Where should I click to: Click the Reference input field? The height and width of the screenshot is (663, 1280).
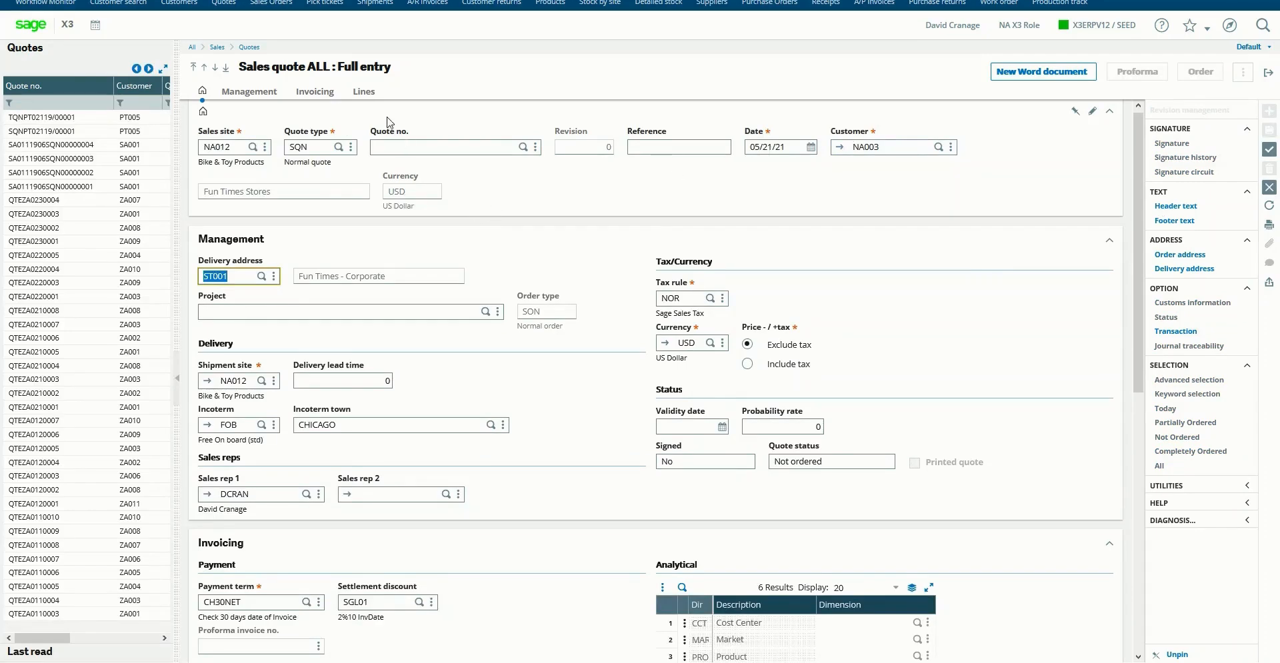pos(678,147)
